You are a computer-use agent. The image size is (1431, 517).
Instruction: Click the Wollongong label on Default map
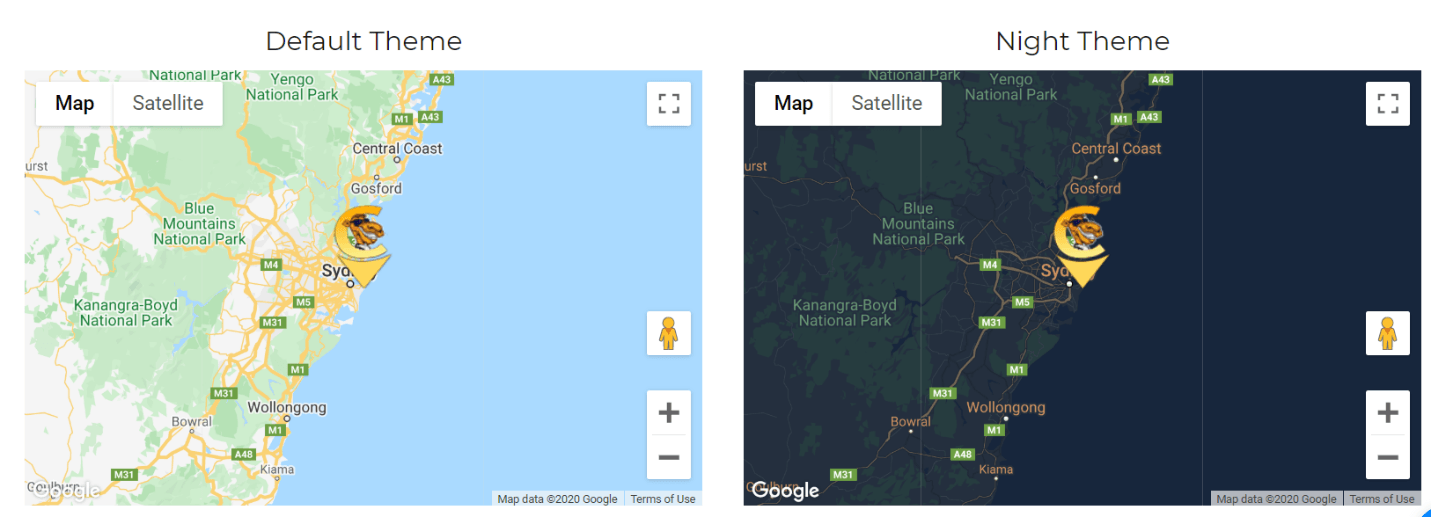[287, 408]
